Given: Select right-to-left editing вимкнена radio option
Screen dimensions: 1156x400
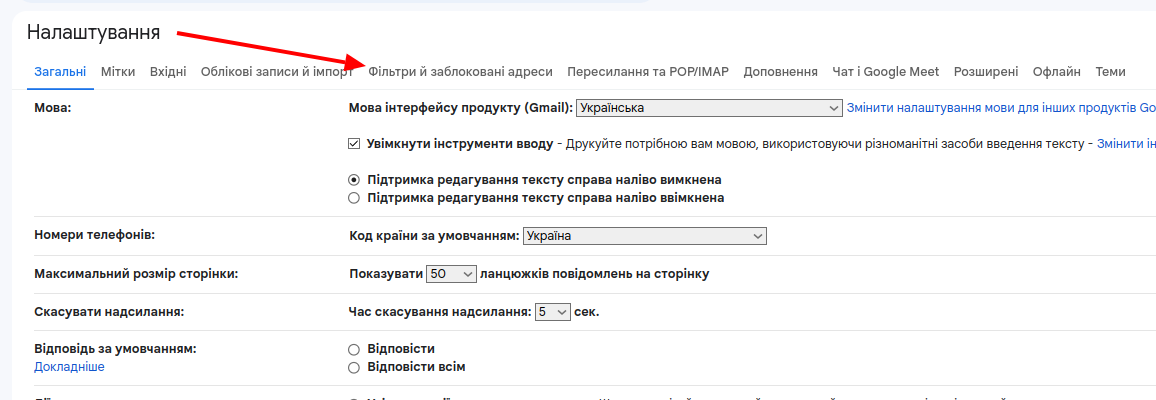Looking at the screenshot, I should point(354,180).
